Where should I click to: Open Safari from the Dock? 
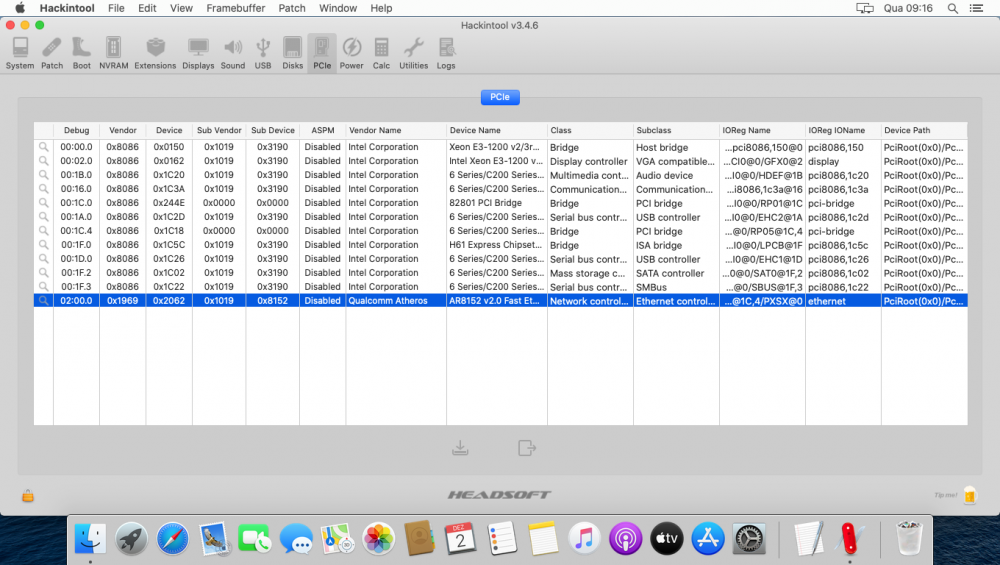click(173, 539)
